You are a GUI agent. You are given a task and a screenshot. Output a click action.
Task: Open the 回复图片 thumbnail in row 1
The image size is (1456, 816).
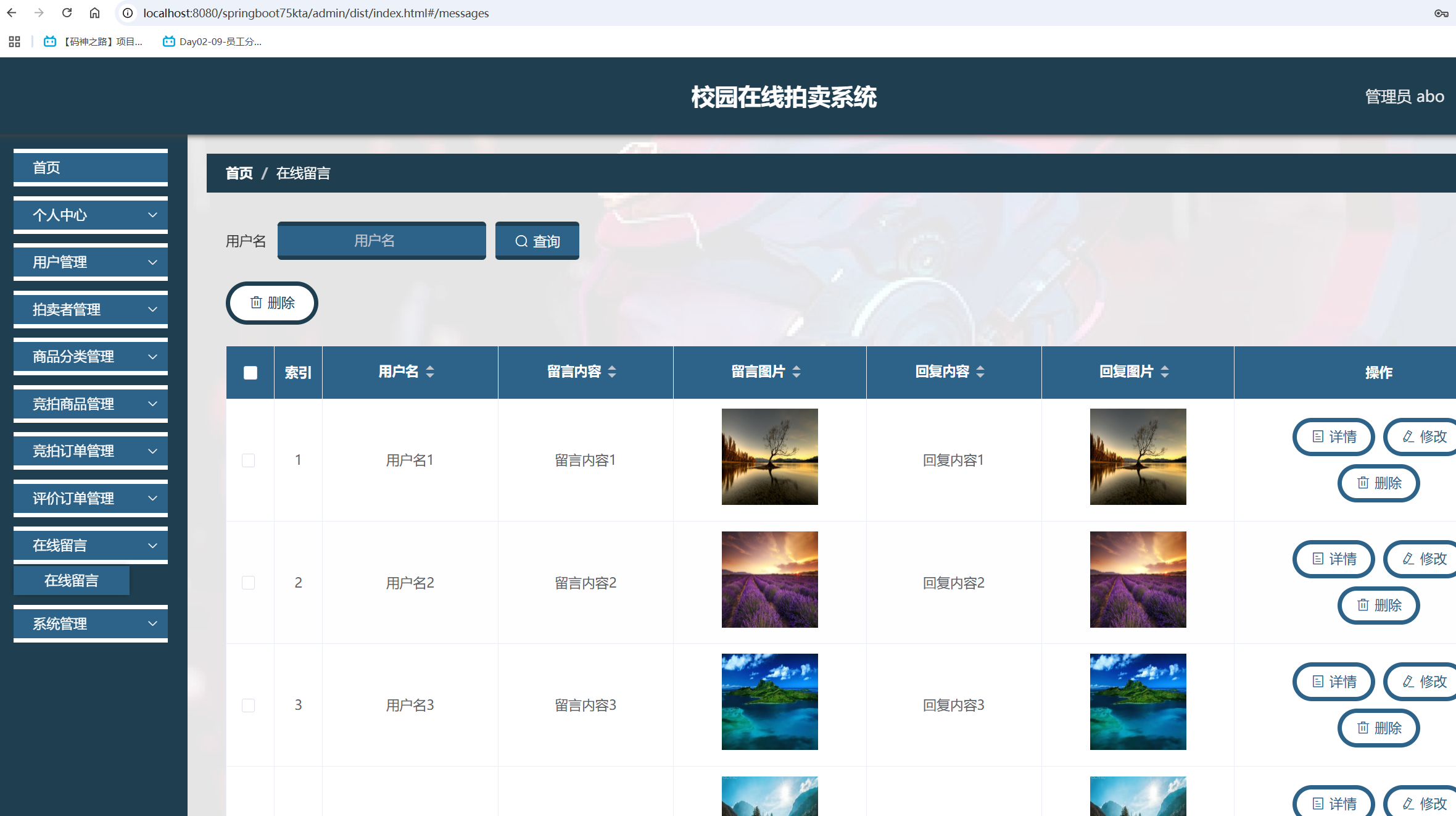(1138, 457)
